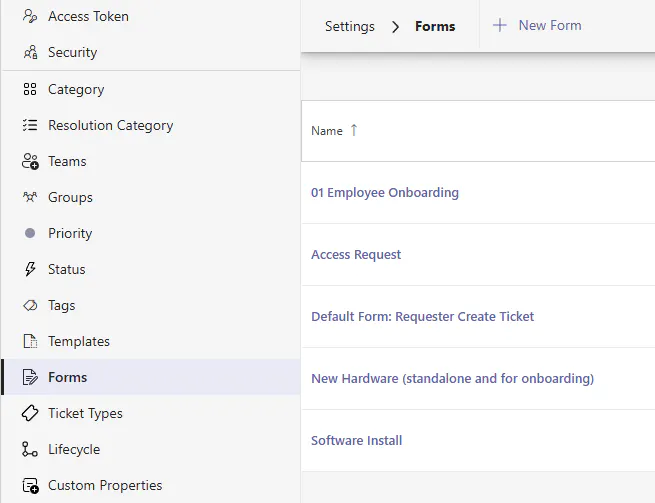Open the Access Request form
This screenshot has width=655, height=503.
pyautogui.click(x=356, y=254)
